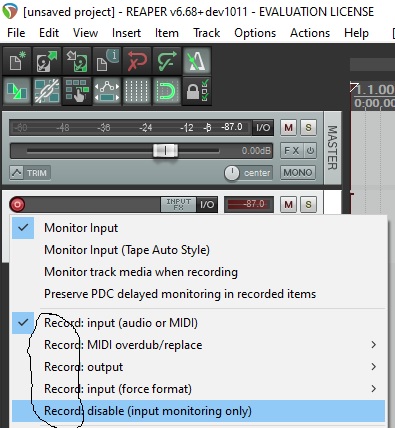Viewport: 395px width, 428px height.
Task: Click the Open project toolbar icon
Action: coord(47,61)
